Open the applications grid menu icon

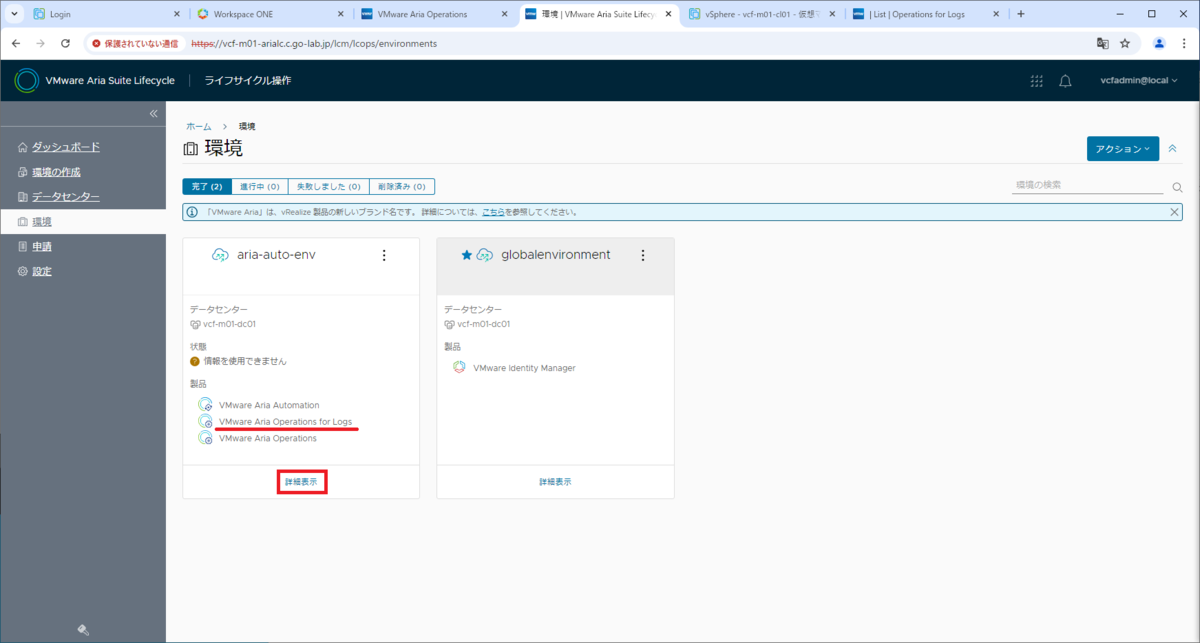(x=1036, y=81)
